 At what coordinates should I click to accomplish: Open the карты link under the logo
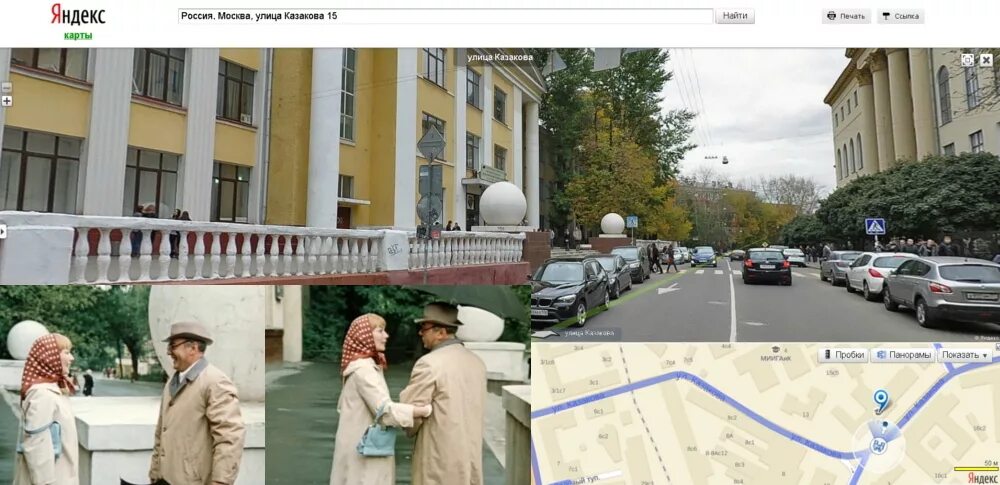[78, 36]
